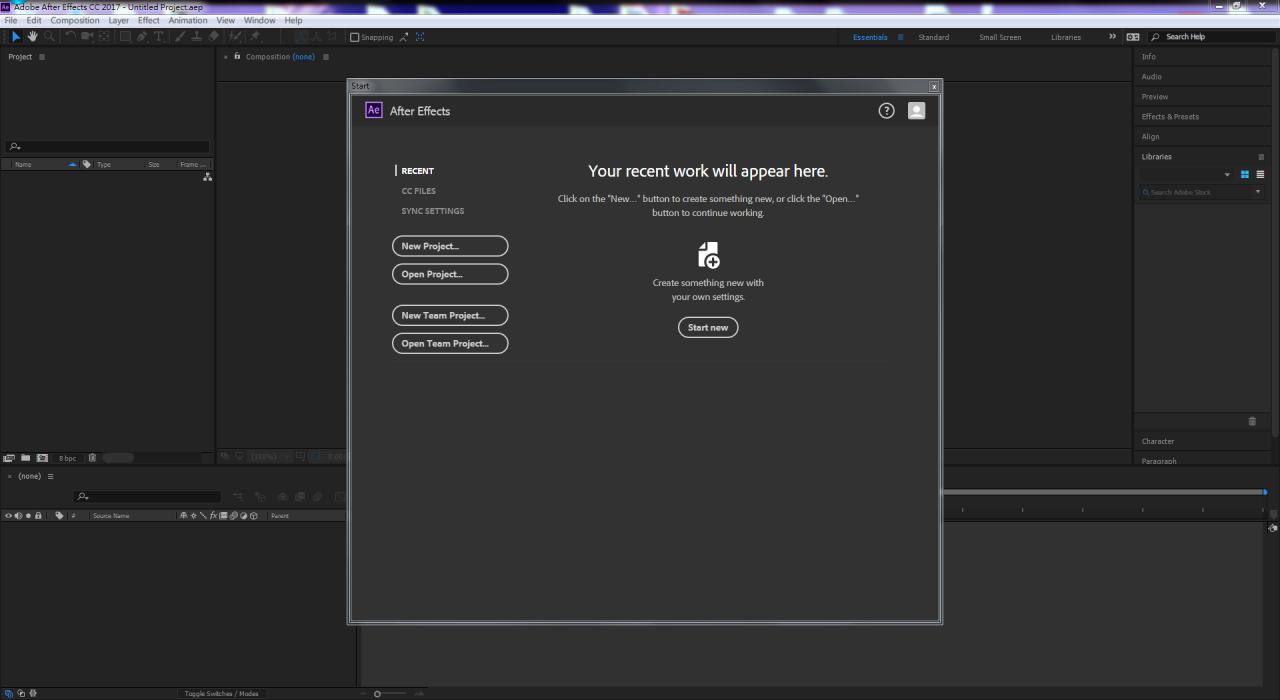Click the timeline label tag column icon
1280x700 pixels.
tap(59, 516)
